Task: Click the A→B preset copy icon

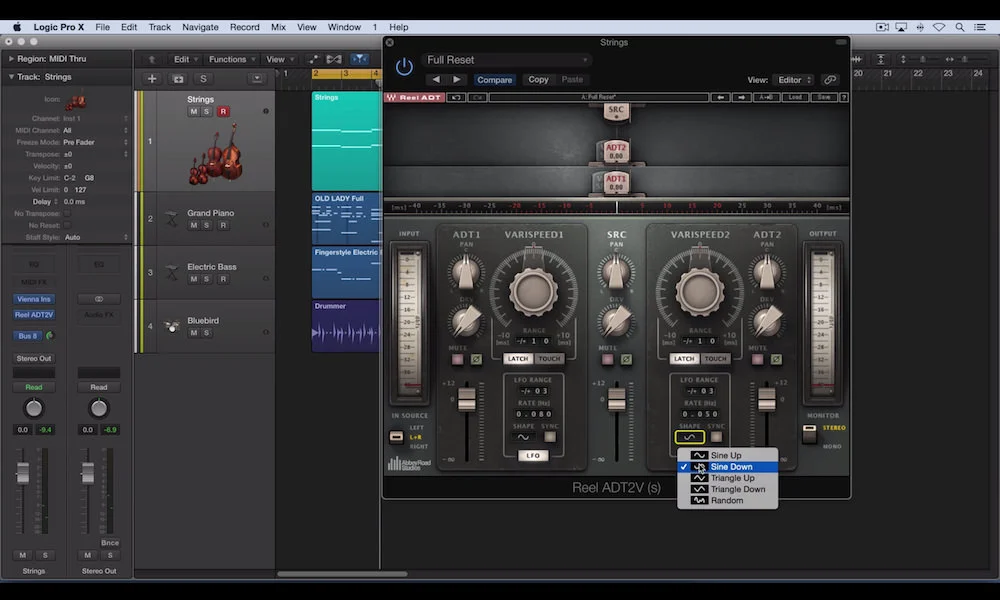Action: [766, 97]
